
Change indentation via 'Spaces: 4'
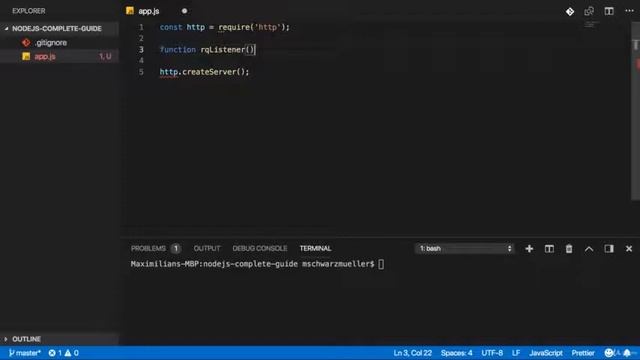pyautogui.click(x=456, y=353)
